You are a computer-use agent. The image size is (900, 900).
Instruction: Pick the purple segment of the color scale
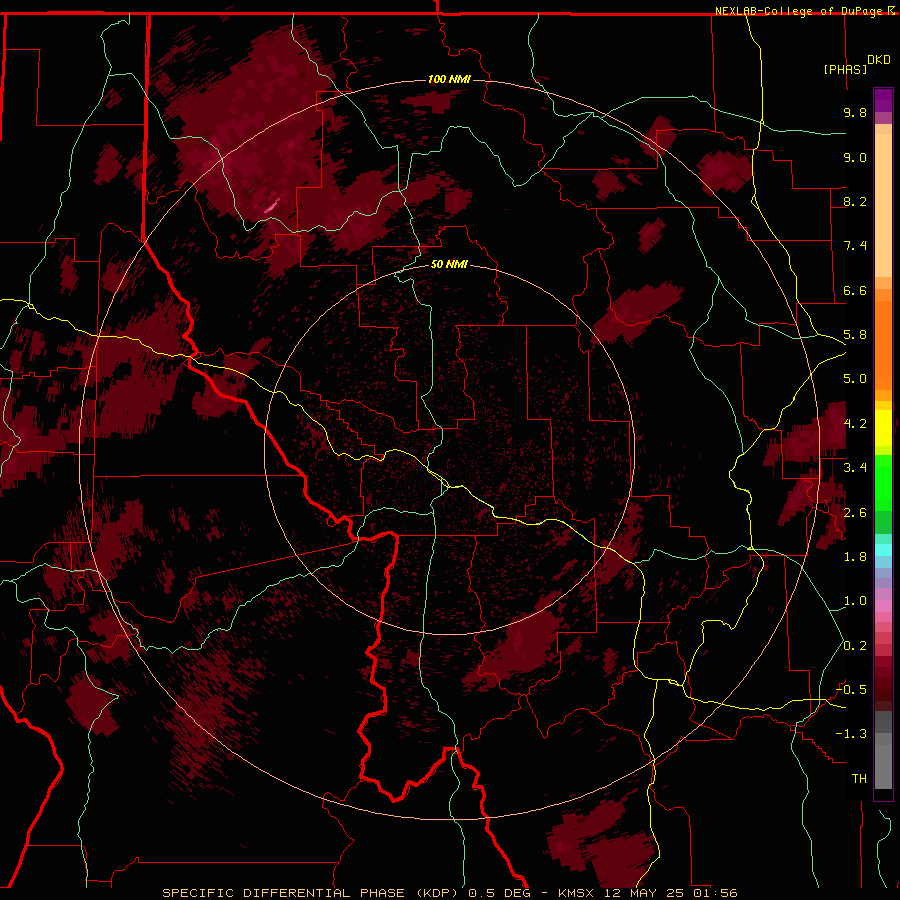[883, 100]
